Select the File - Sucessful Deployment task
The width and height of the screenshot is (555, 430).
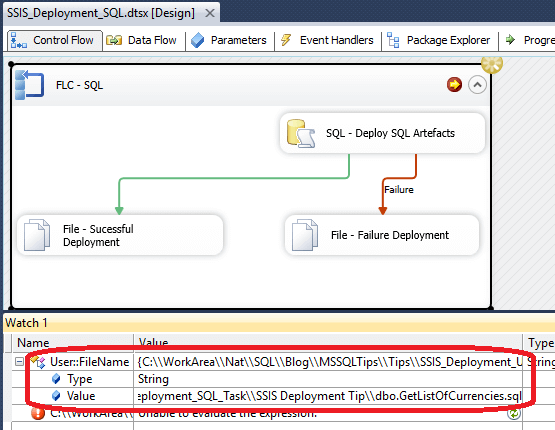click(x=120, y=235)
